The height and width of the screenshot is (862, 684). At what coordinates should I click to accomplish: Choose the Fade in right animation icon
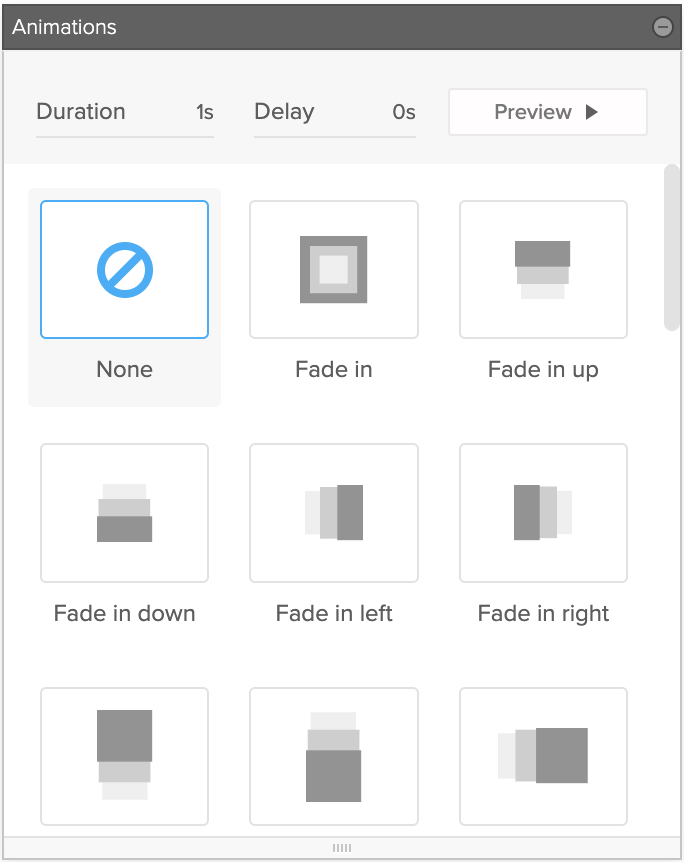click(543, 513)
